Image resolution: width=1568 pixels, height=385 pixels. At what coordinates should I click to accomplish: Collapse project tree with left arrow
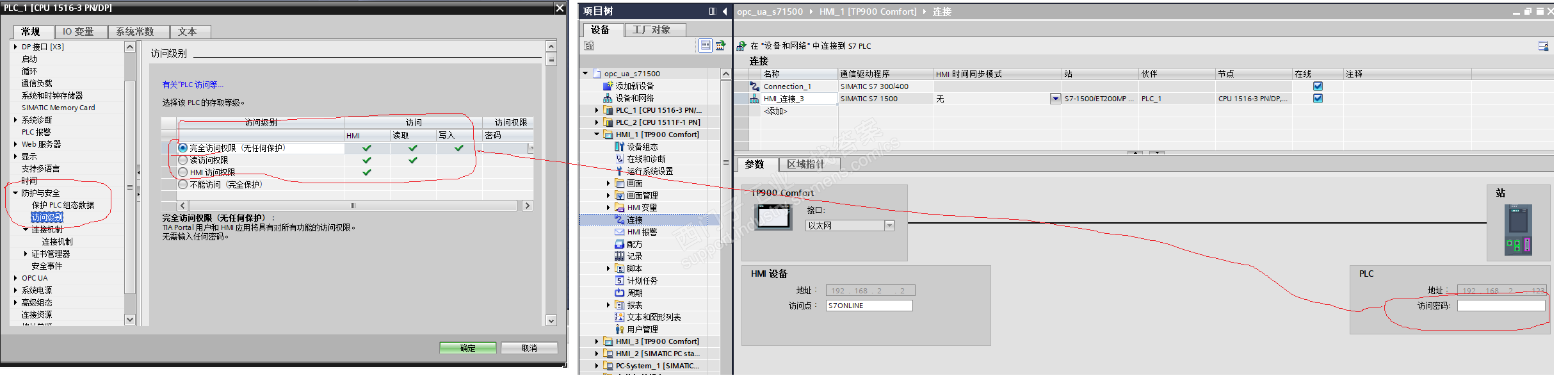click(x=725, y=12)
